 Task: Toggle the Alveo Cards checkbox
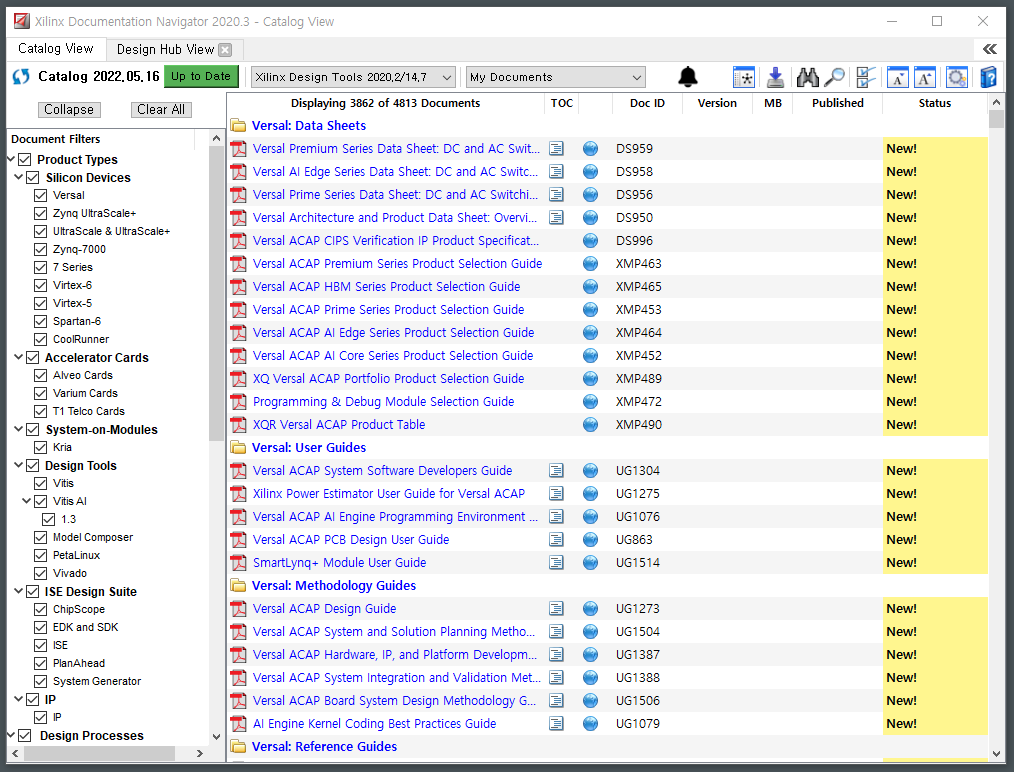click(x=41, y=375)
